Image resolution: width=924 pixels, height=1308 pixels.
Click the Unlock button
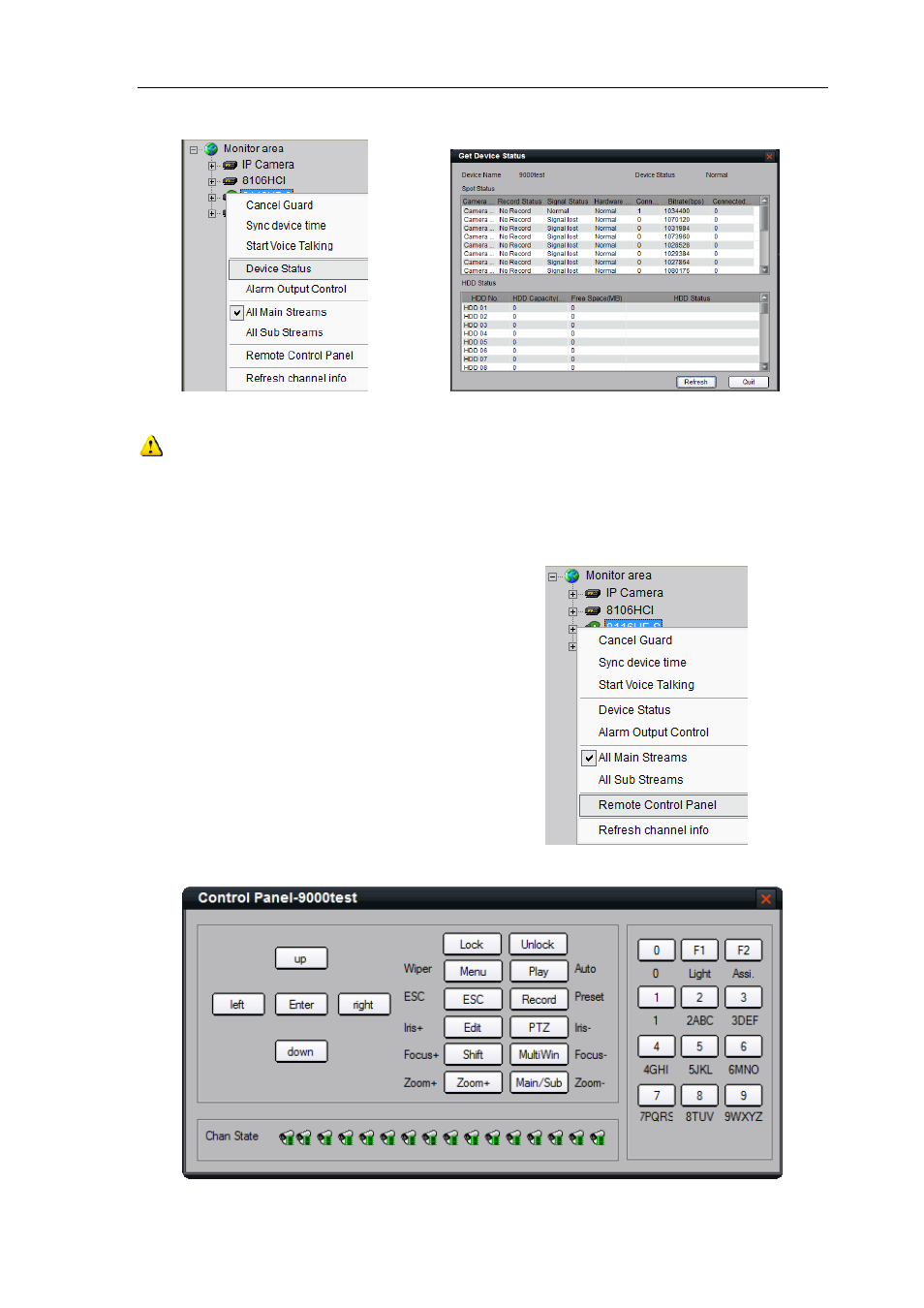[x=539, y=945]
